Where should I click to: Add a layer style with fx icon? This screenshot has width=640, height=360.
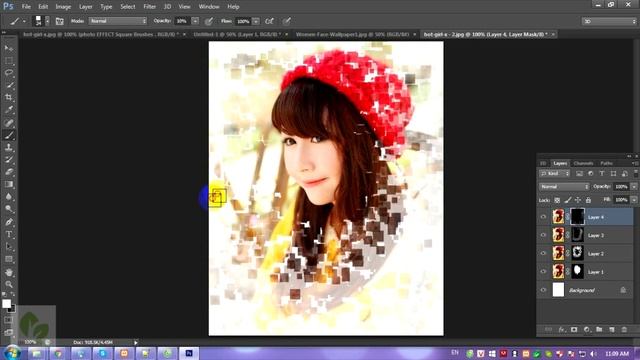pos(562,329)
